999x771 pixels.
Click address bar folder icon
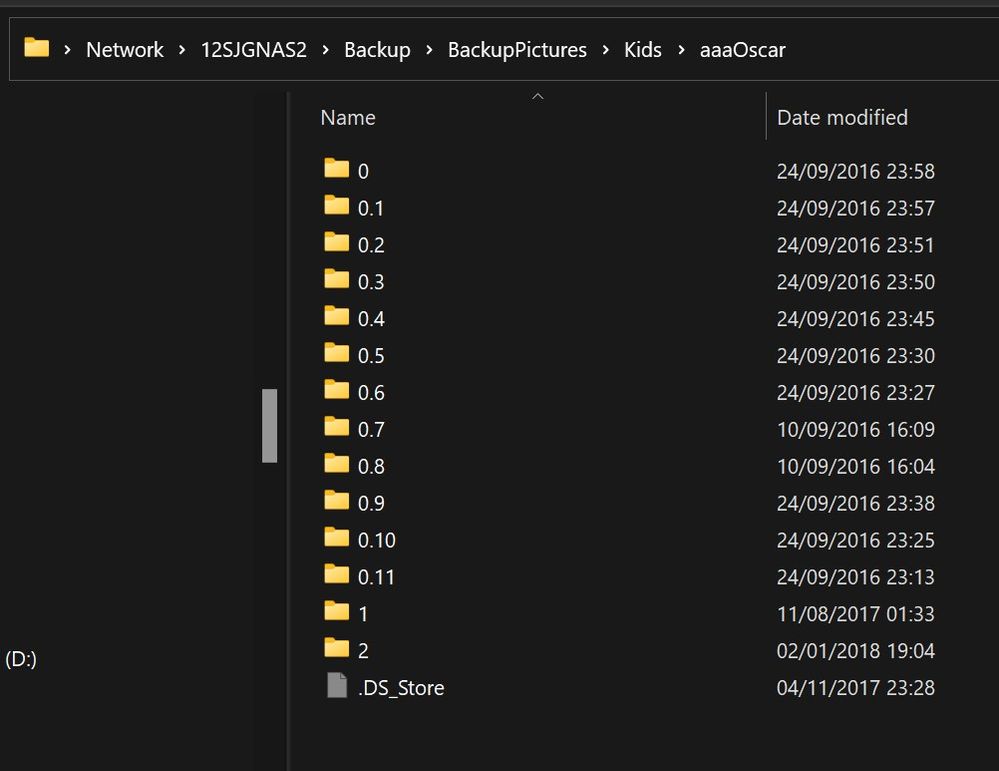[37, 48]
